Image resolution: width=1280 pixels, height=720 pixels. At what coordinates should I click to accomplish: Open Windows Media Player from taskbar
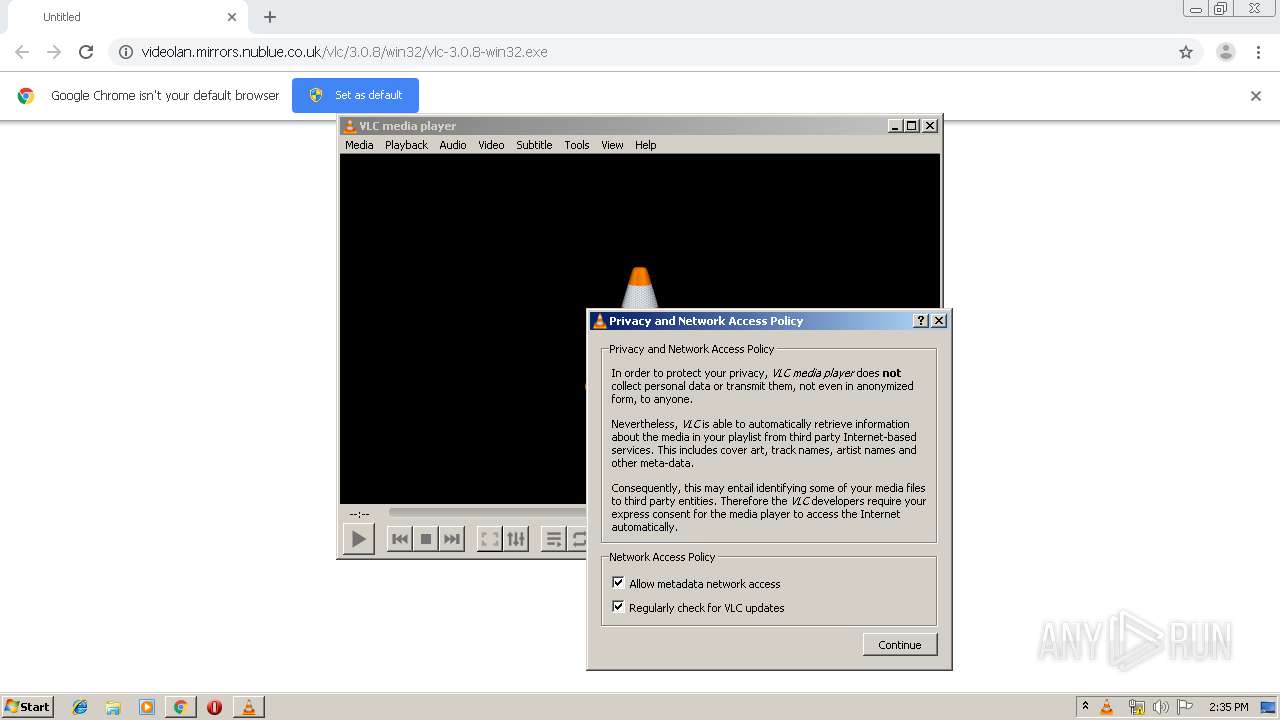point(147,707)
